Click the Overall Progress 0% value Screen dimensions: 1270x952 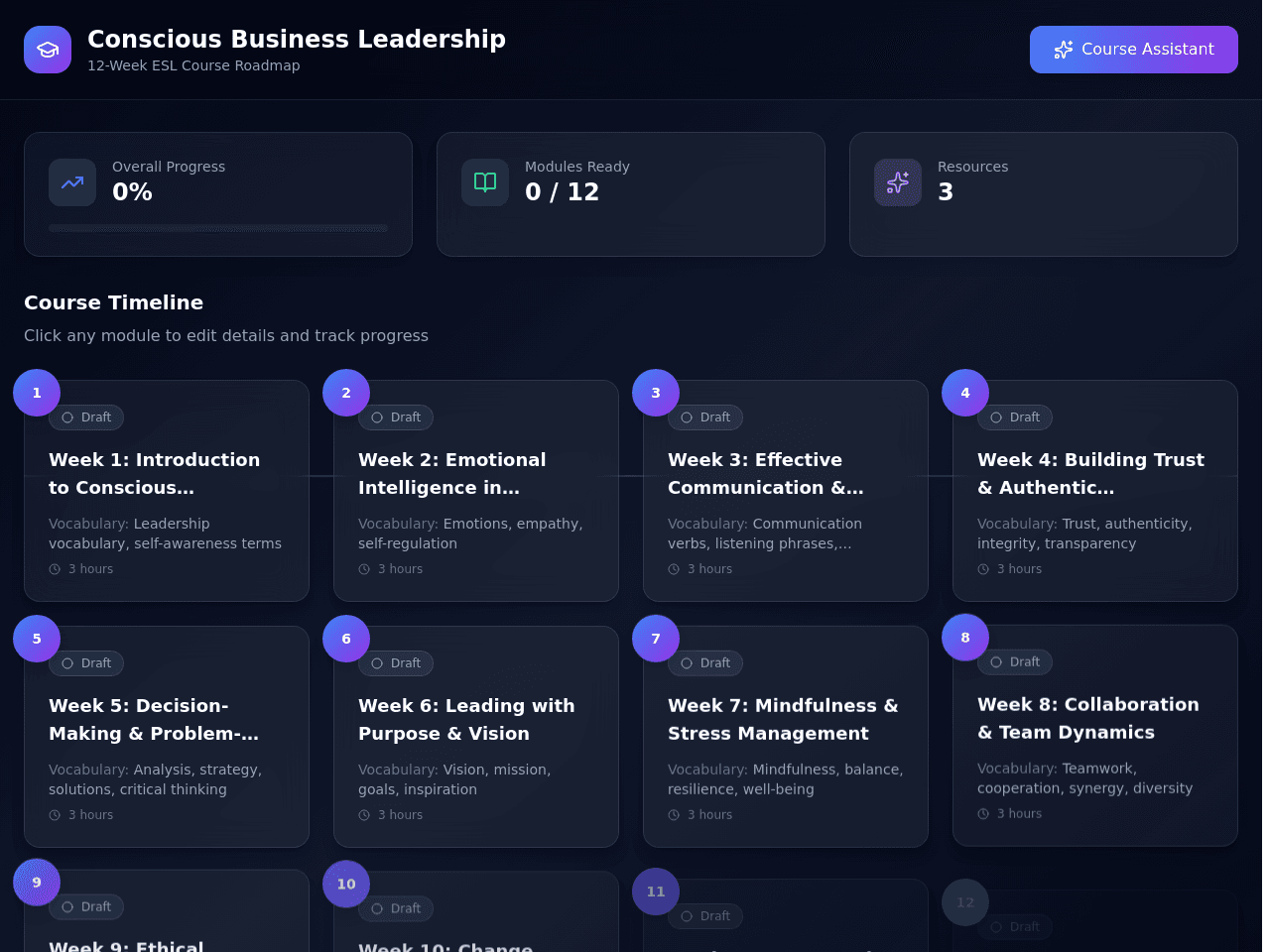click(132, 192)
